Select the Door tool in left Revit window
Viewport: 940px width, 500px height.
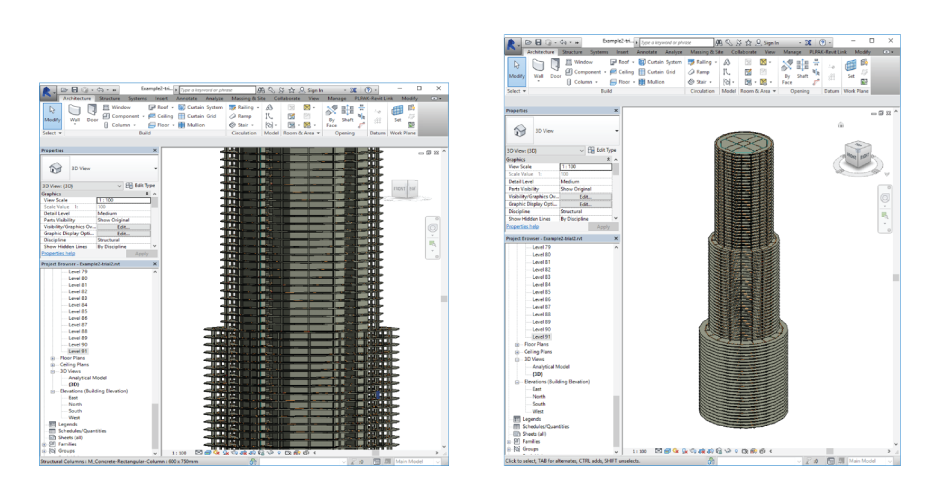(x=92, y=113)
